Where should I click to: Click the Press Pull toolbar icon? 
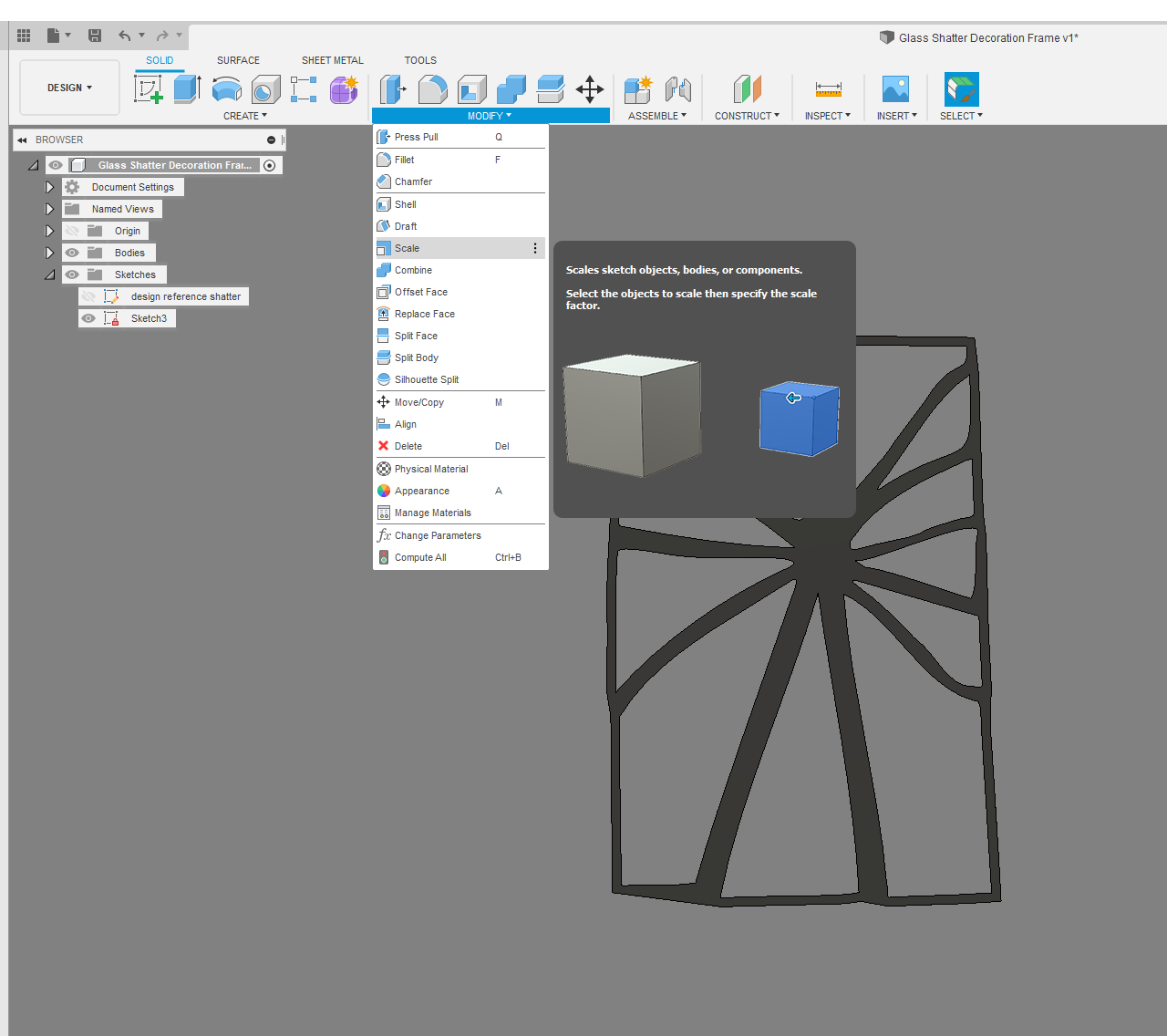click(393, 88)
